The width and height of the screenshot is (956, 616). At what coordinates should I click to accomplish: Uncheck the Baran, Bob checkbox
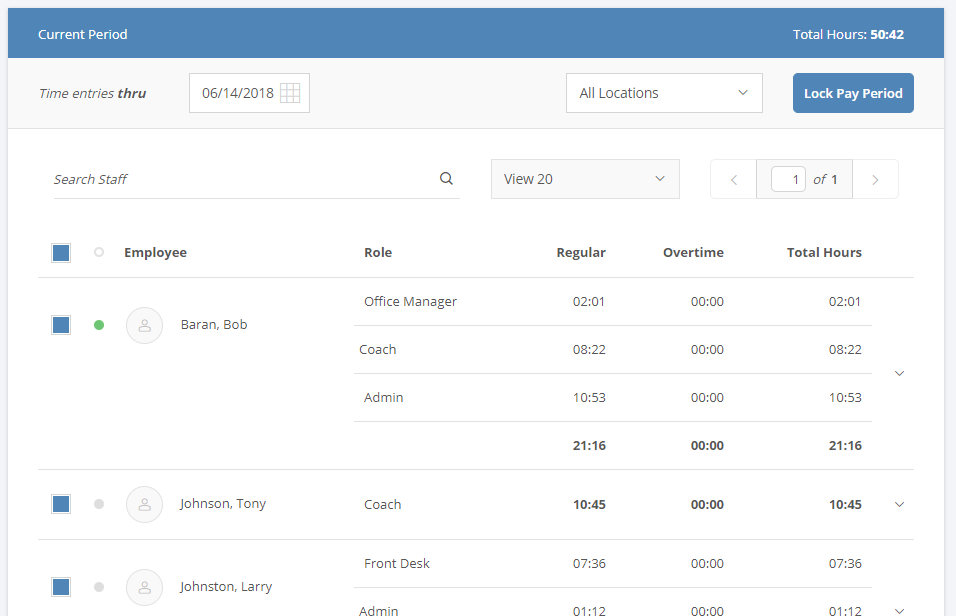pyautogui.click(x=61, y=325)
